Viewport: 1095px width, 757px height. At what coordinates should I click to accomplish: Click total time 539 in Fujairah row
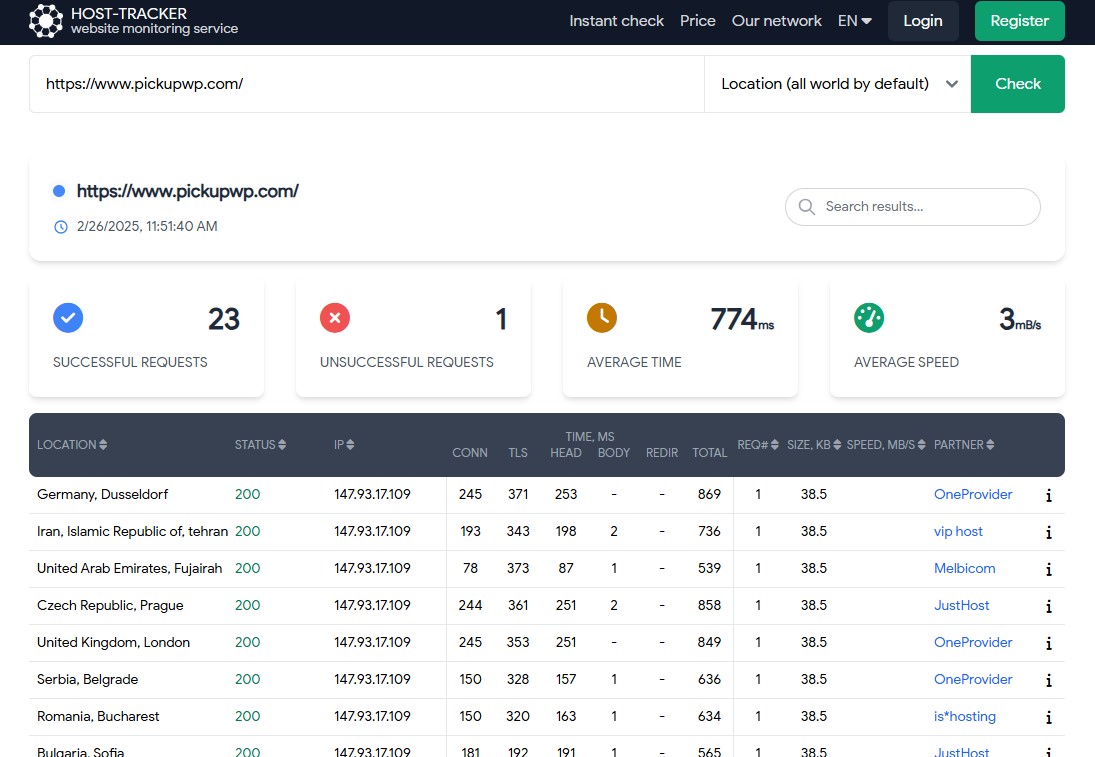709,568
